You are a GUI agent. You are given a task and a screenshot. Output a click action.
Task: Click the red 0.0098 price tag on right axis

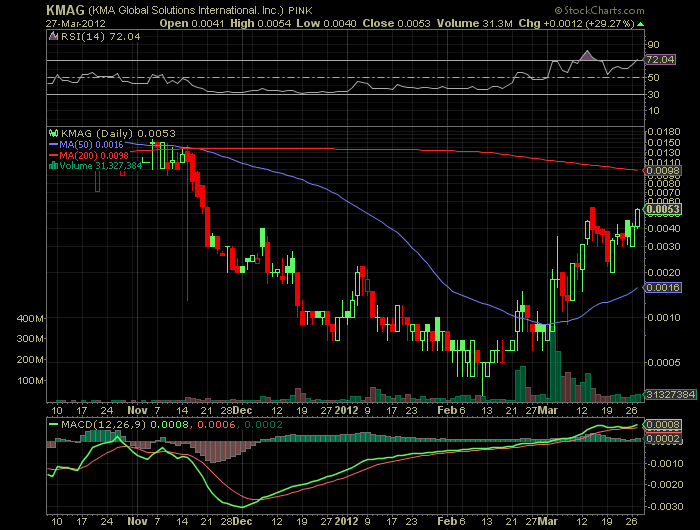click(661, 171)
